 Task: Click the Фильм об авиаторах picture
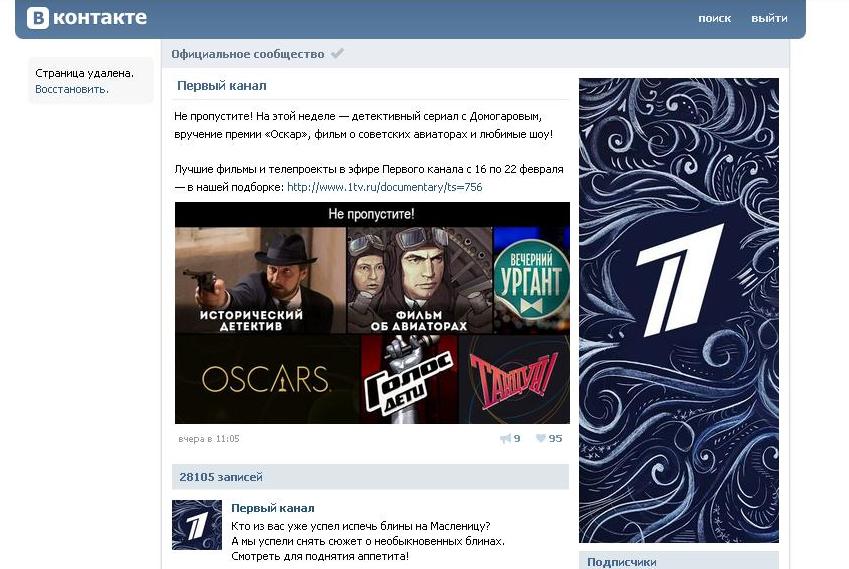[420, 280]
